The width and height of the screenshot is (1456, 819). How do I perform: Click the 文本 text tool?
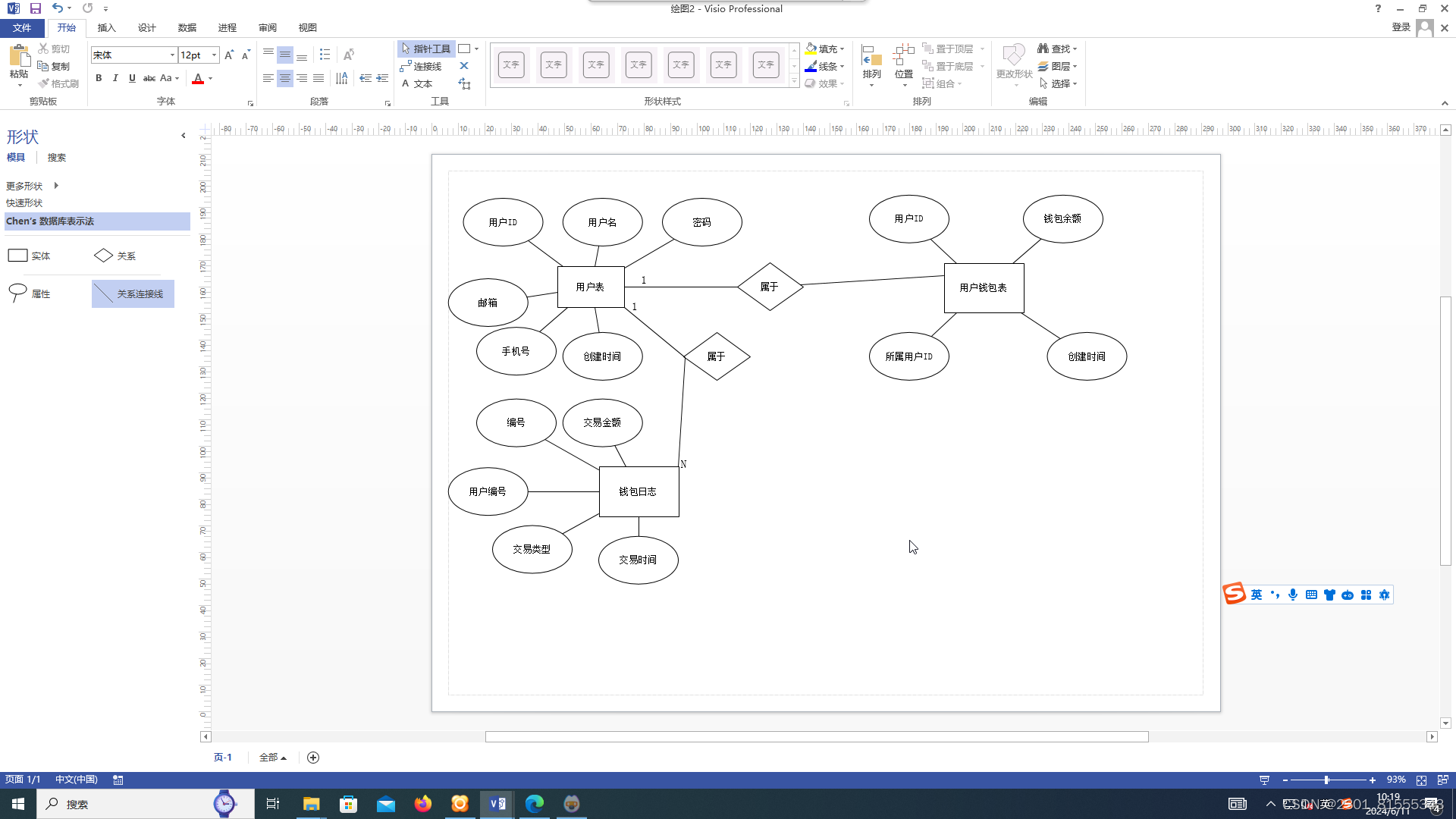tap(417, 84)
